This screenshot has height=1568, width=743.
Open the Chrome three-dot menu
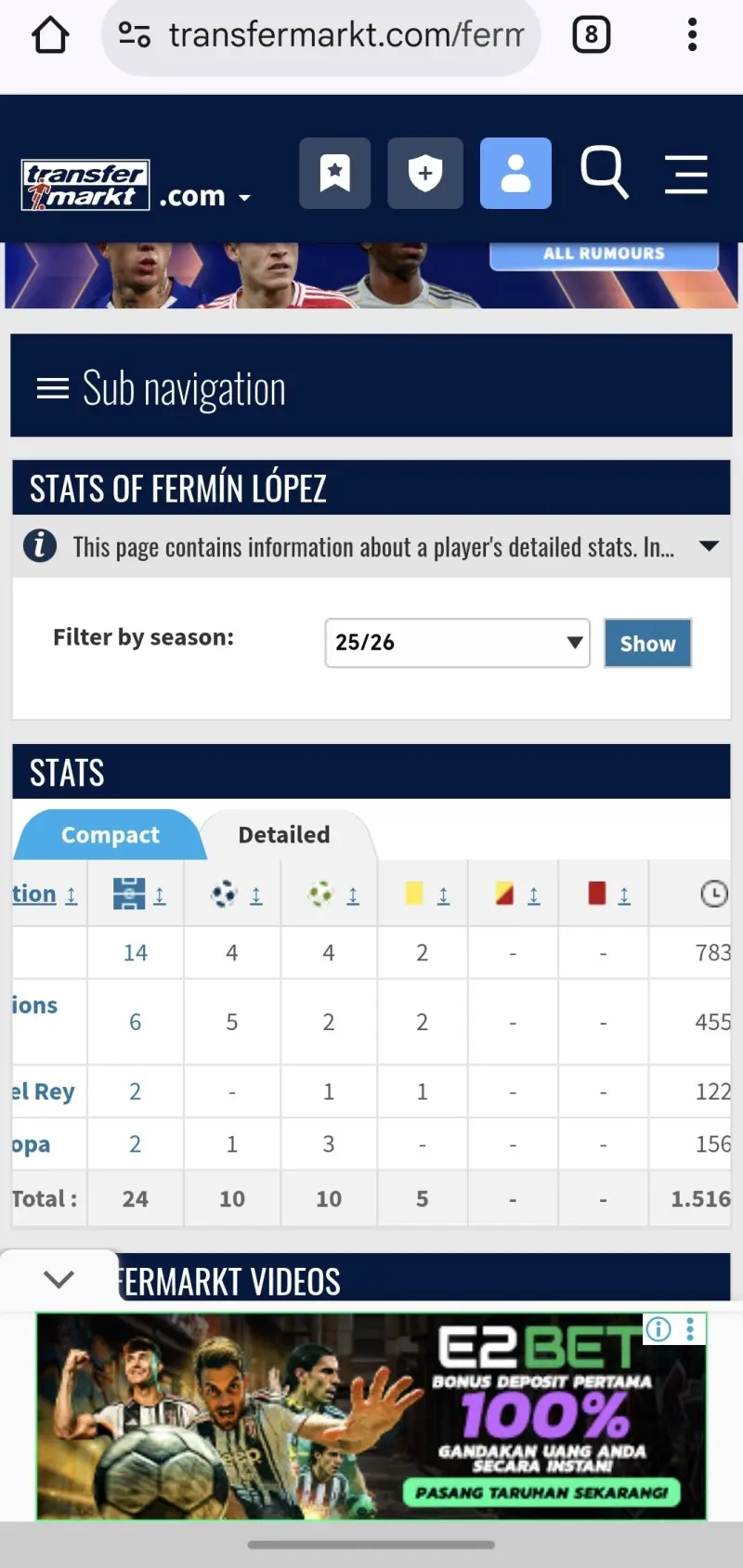(692, 36)
